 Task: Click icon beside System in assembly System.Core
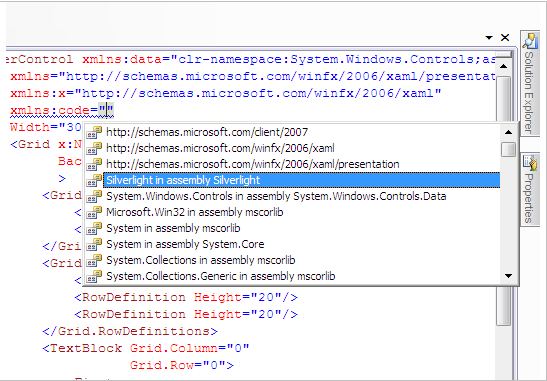click(x=94, y=244)
